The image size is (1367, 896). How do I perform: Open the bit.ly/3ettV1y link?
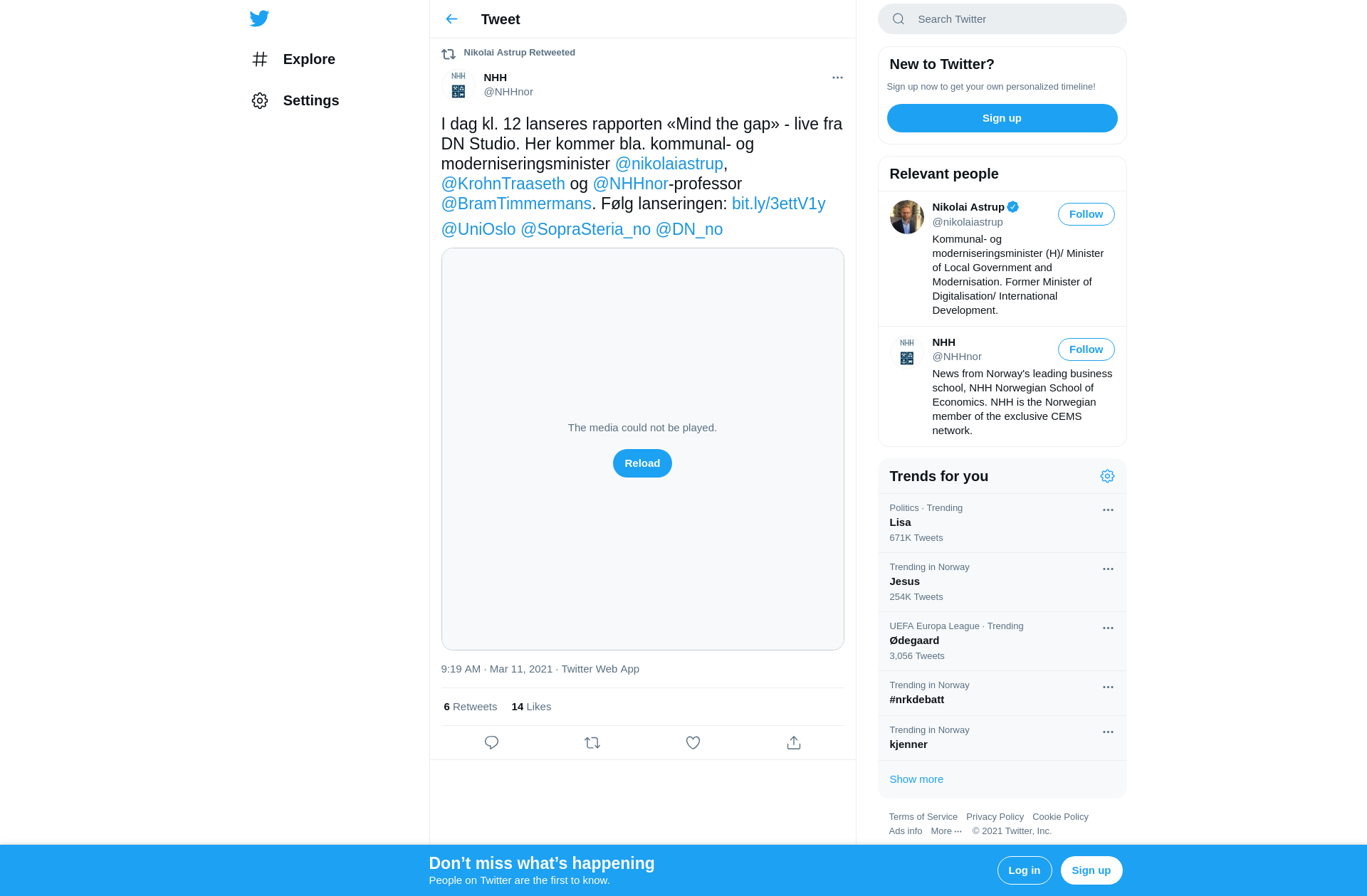click(778, 204)
